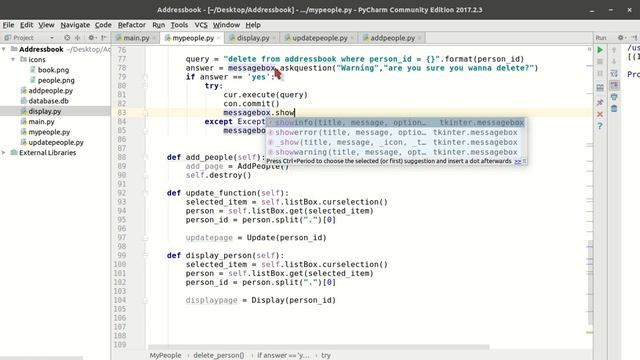Open the Help menu
Viewport: 640px width, 360px height.
[253, 25]
